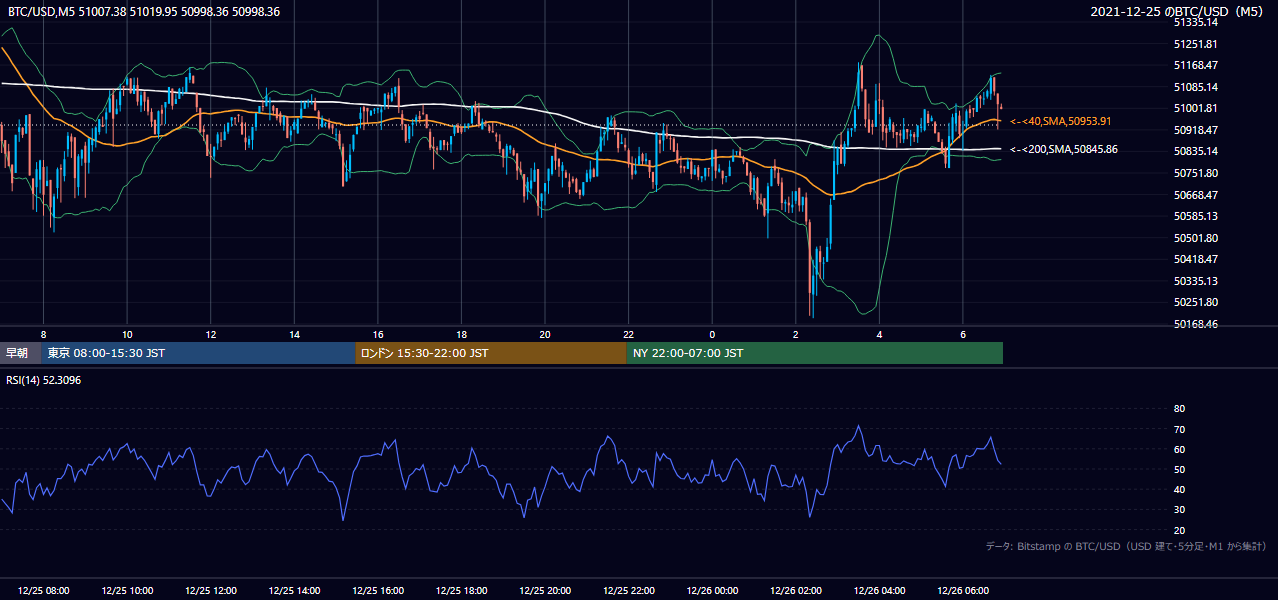Click the white 200 SMA 50845.86 label
1278x600 pixels.
pyautogui.click(x=1064, y=150)
